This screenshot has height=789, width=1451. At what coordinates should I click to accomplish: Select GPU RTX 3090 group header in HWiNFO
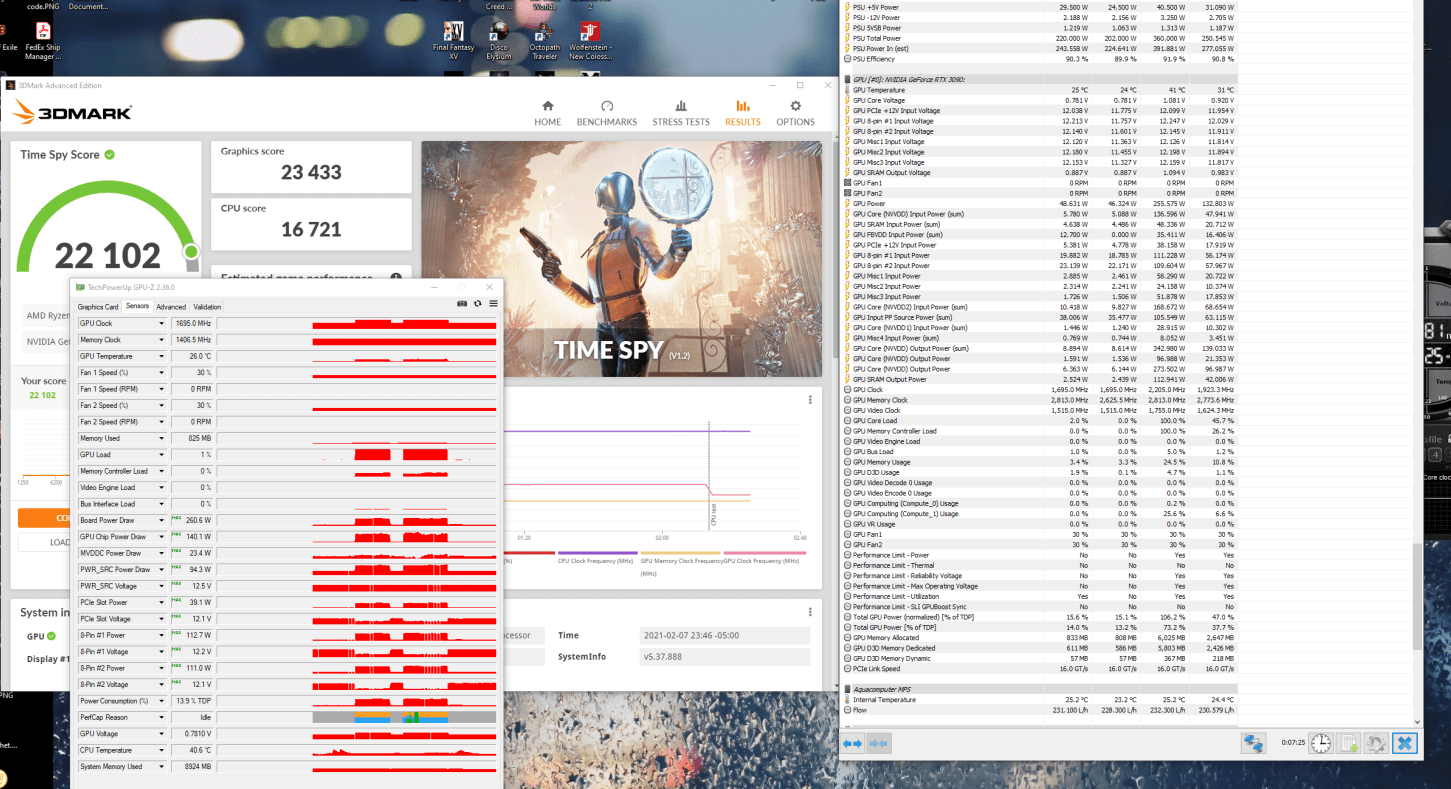(1041, 79)
